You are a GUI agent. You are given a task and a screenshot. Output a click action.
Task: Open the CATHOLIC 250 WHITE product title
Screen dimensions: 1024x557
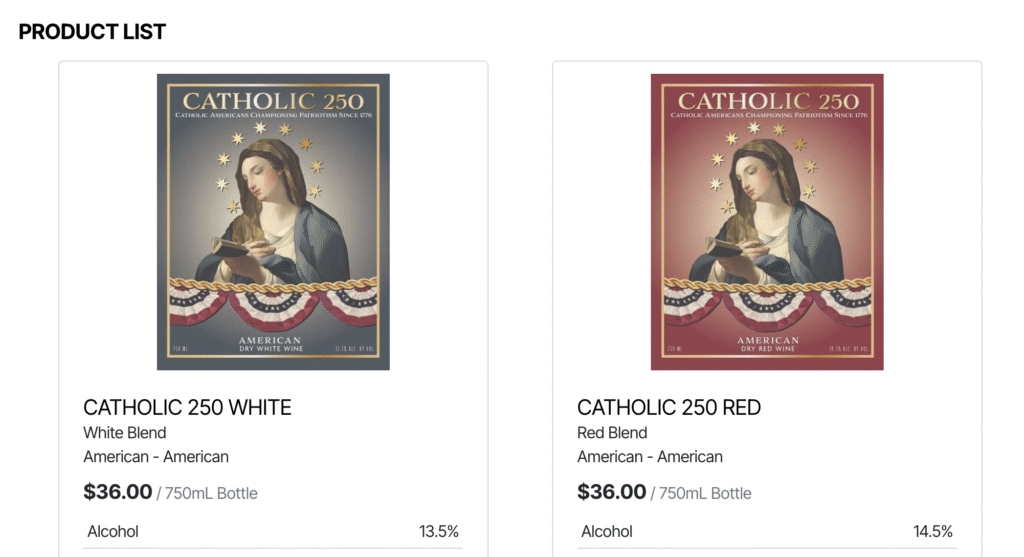pyautogui.click(x=187, y=407)
